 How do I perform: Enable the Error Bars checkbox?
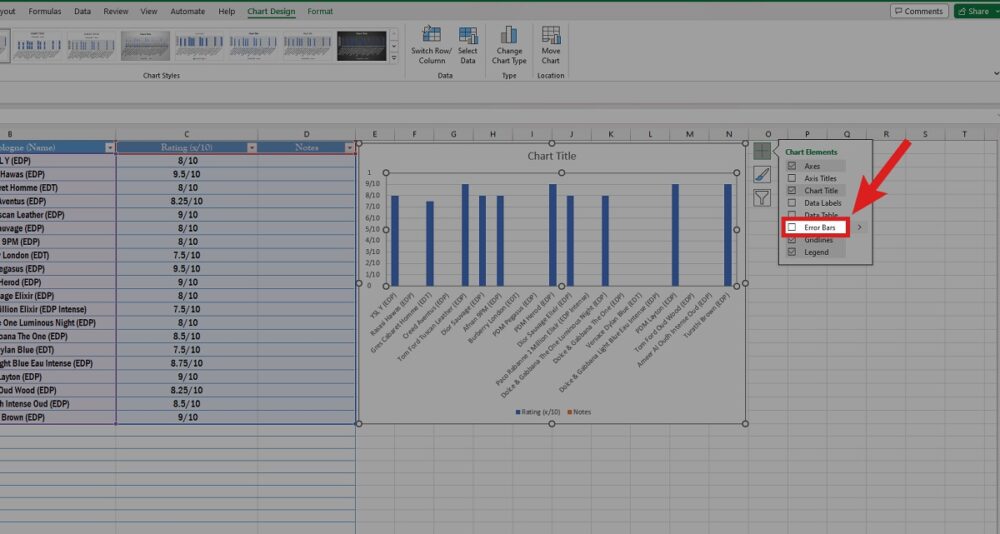pyautogui.click(x=792, y=228)
